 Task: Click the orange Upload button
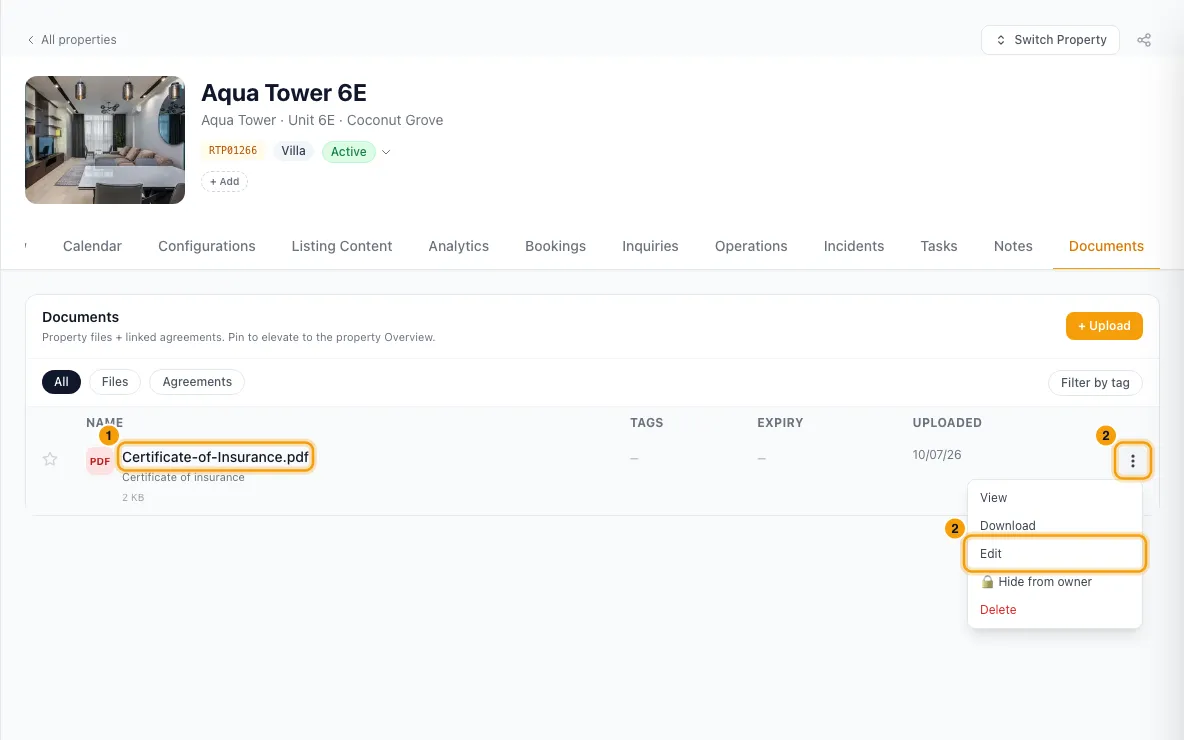[x=1104, y=326]
